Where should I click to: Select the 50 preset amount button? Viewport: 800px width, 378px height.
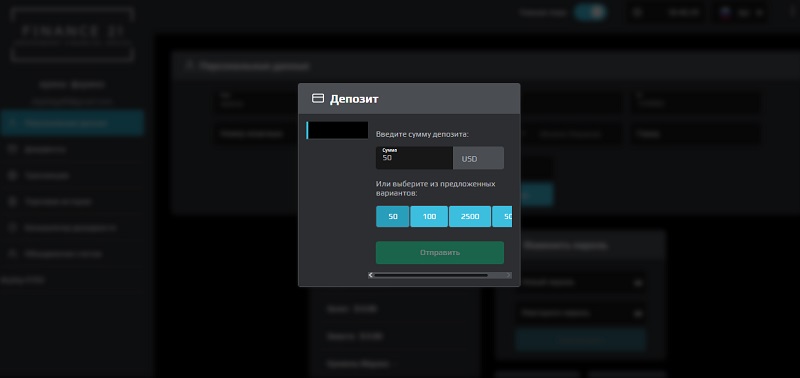(x=392, y=216)
